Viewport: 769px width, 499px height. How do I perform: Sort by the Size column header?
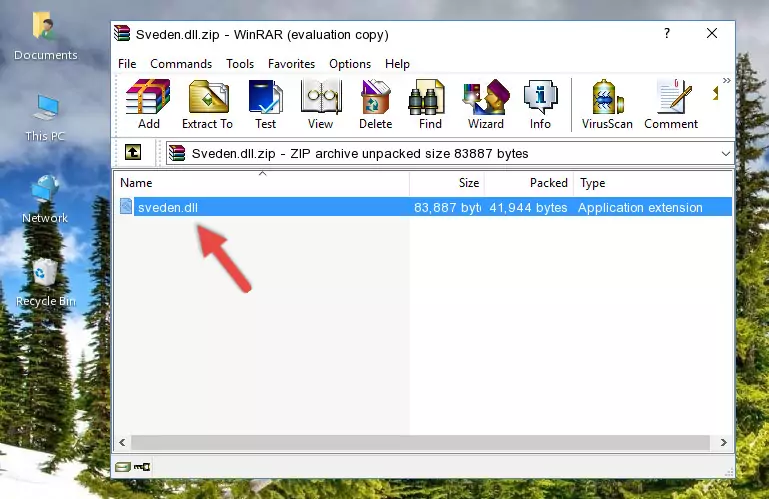(447, 183)
